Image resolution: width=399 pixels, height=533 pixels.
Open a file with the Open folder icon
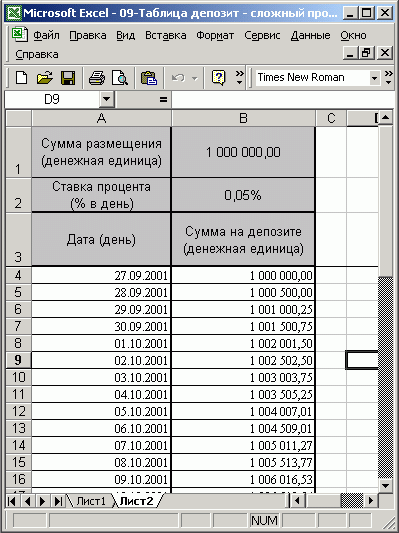click(x=45, y=78)
